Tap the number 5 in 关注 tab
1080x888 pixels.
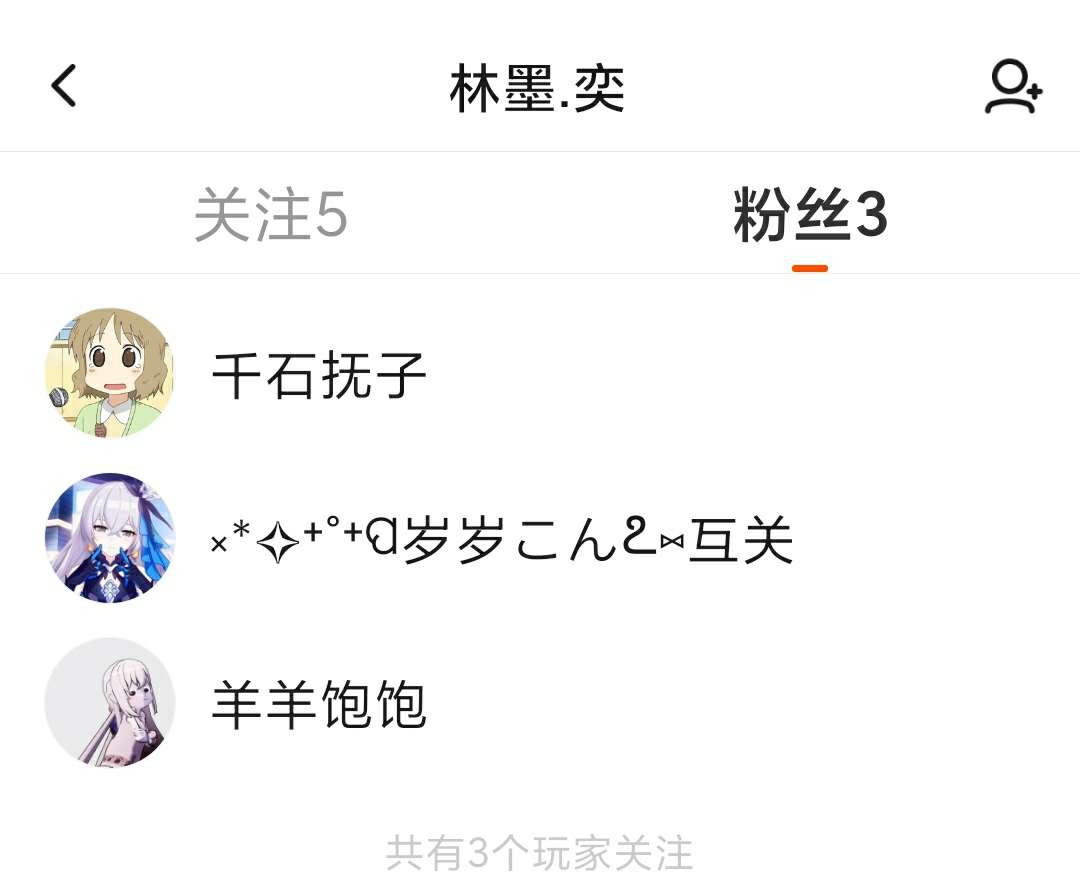coord(331,215)
